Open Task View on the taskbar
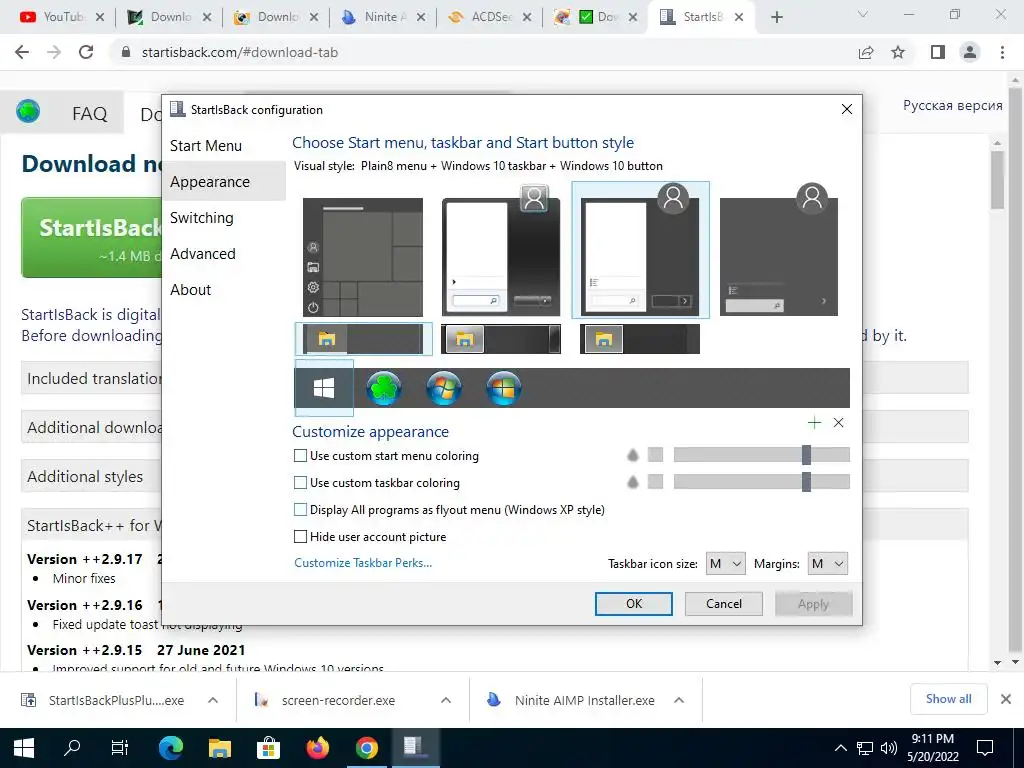Screen dimensions: 1024x768 point(120,748)
